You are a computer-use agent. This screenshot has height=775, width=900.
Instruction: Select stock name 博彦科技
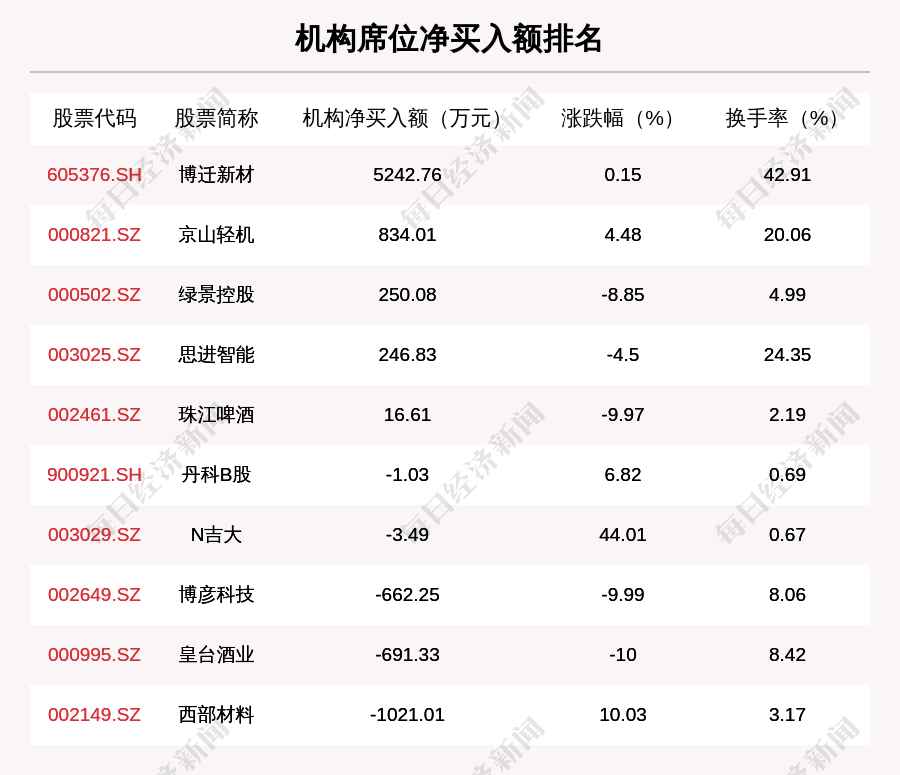click(x=216, y=595)
